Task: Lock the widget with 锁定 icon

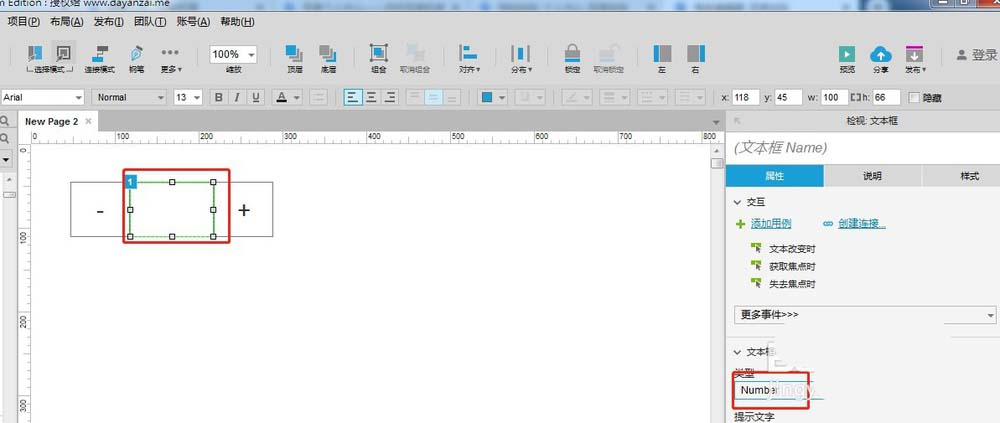Action: [573, 54]
